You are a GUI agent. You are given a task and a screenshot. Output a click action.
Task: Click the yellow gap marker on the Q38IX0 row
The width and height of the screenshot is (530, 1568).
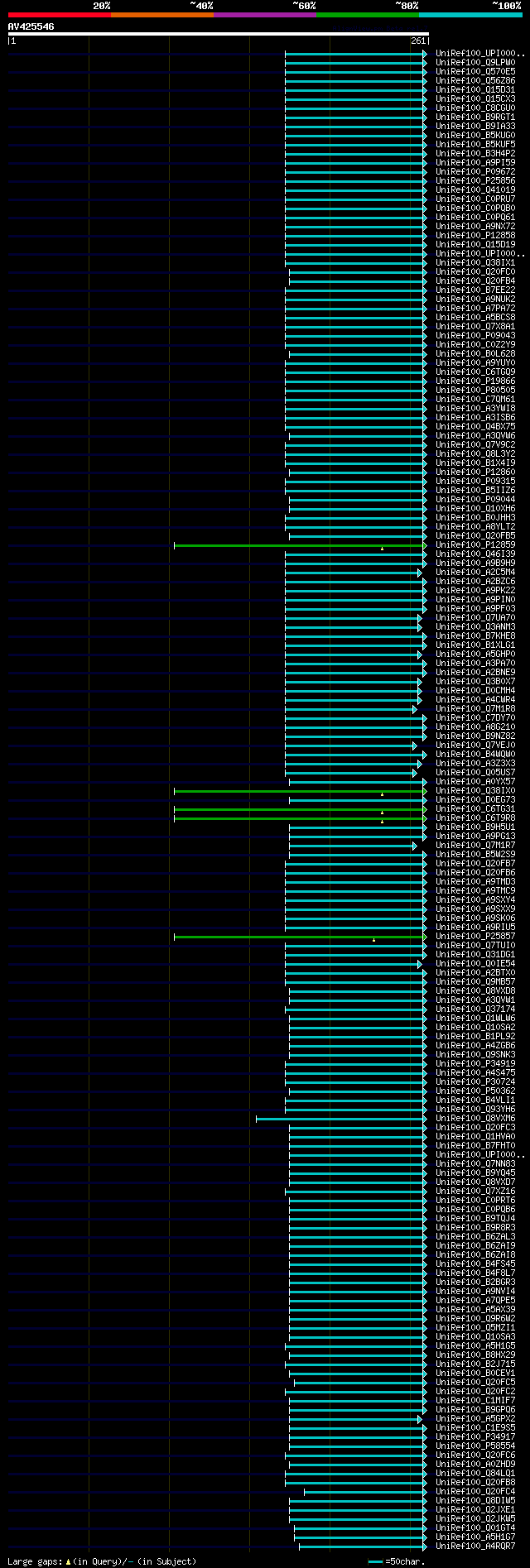pos(382,794)
